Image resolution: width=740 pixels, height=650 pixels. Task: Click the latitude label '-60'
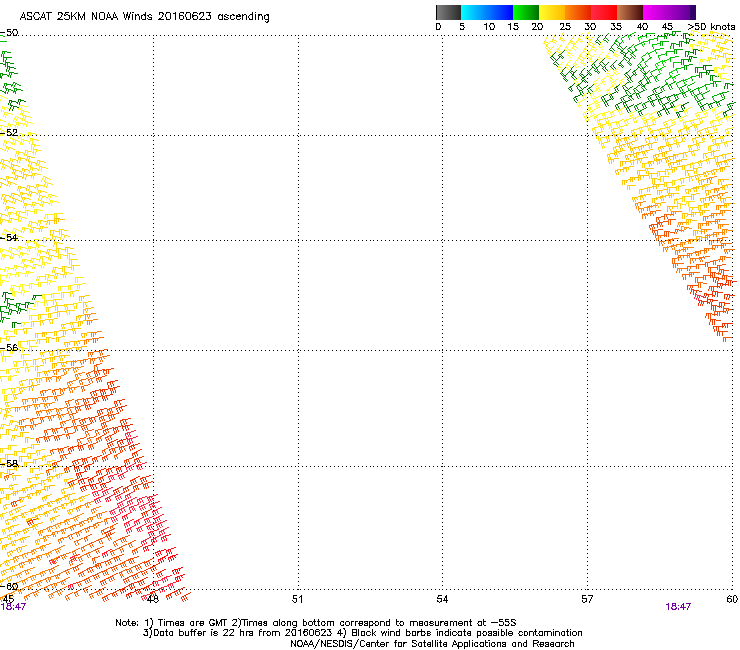(9, 586)
